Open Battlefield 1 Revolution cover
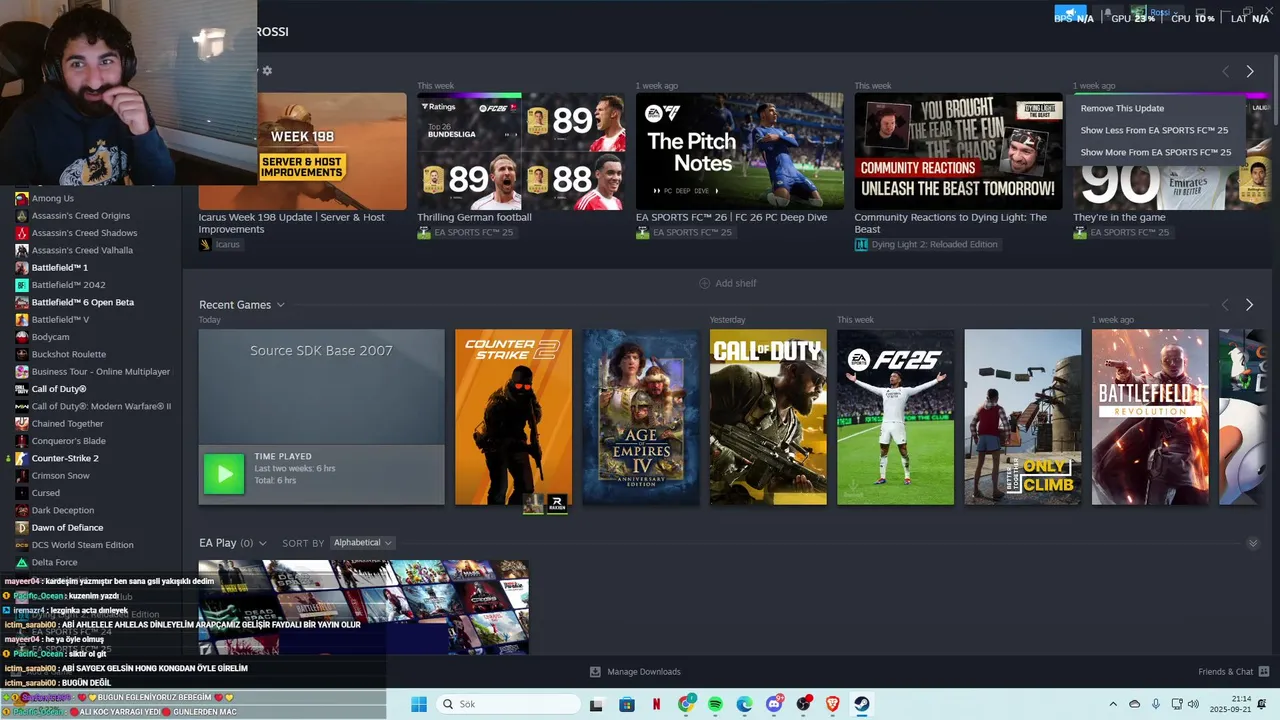Viewport: 1280px width, 720px height. pyautogui.click(x=1150, y=417)
